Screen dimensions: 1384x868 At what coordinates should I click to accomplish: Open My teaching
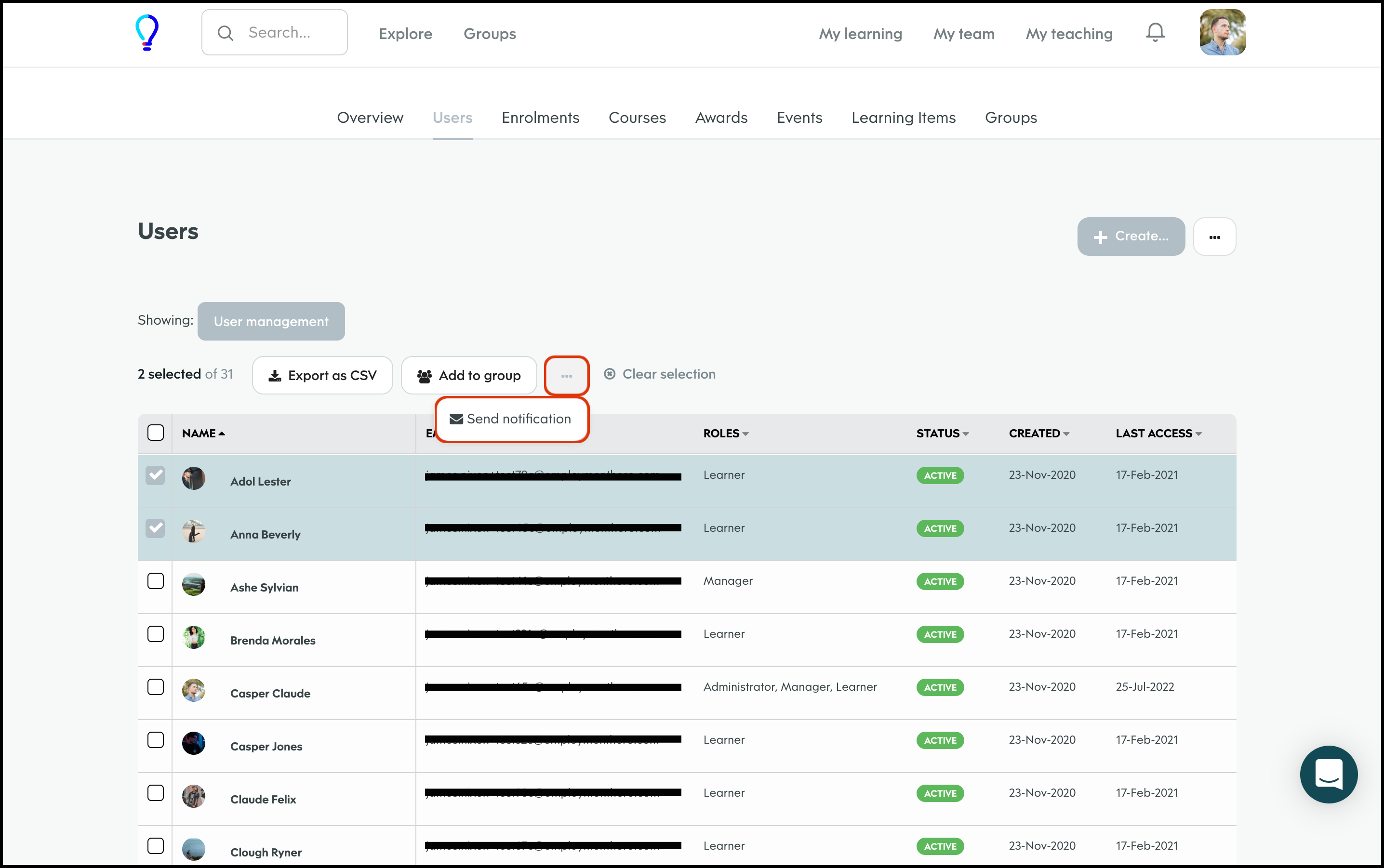coord(1069,34)
